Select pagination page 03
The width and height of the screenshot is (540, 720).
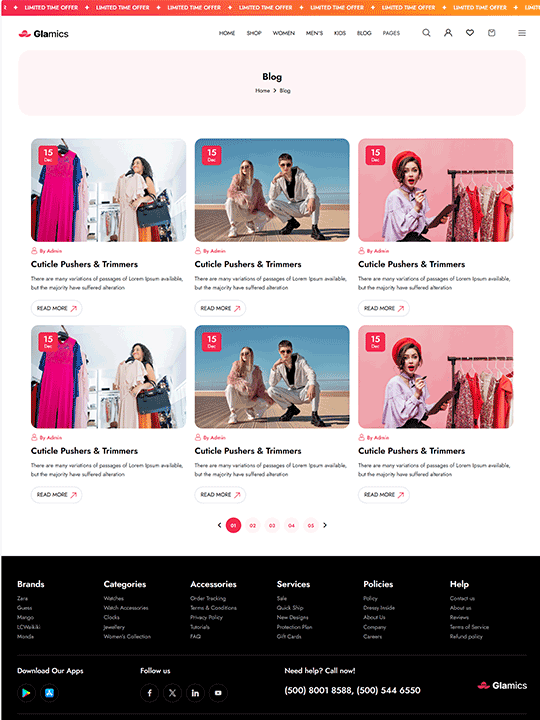tap(272, 525)
